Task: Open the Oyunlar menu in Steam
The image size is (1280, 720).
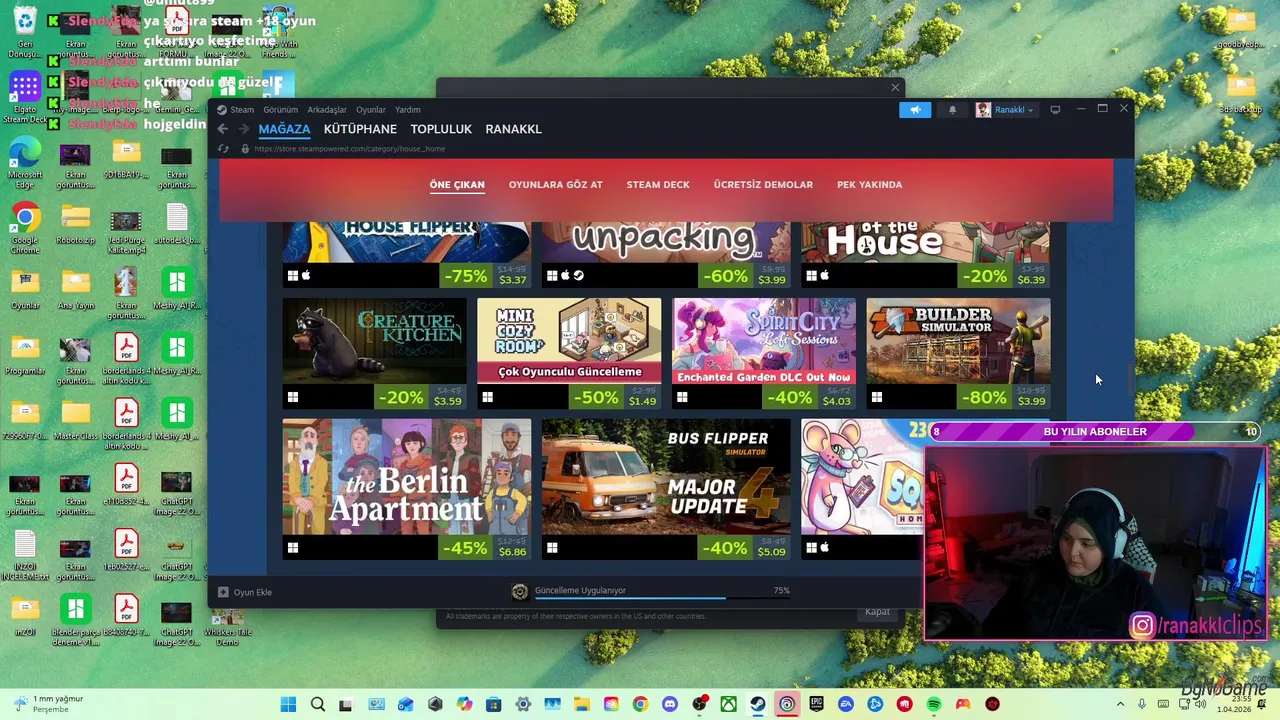Action: [x=371, y=110]
